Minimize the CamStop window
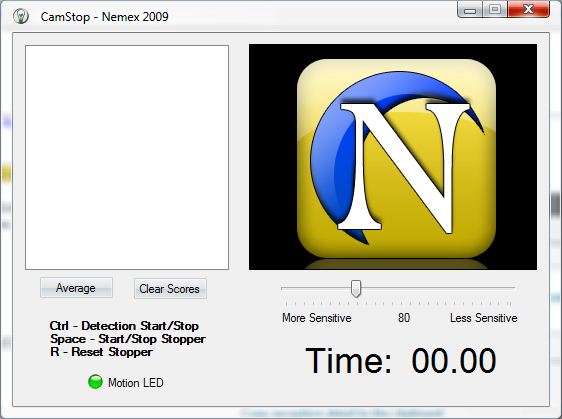The height and width of the screenshot is (419, 562). (470, 9)
